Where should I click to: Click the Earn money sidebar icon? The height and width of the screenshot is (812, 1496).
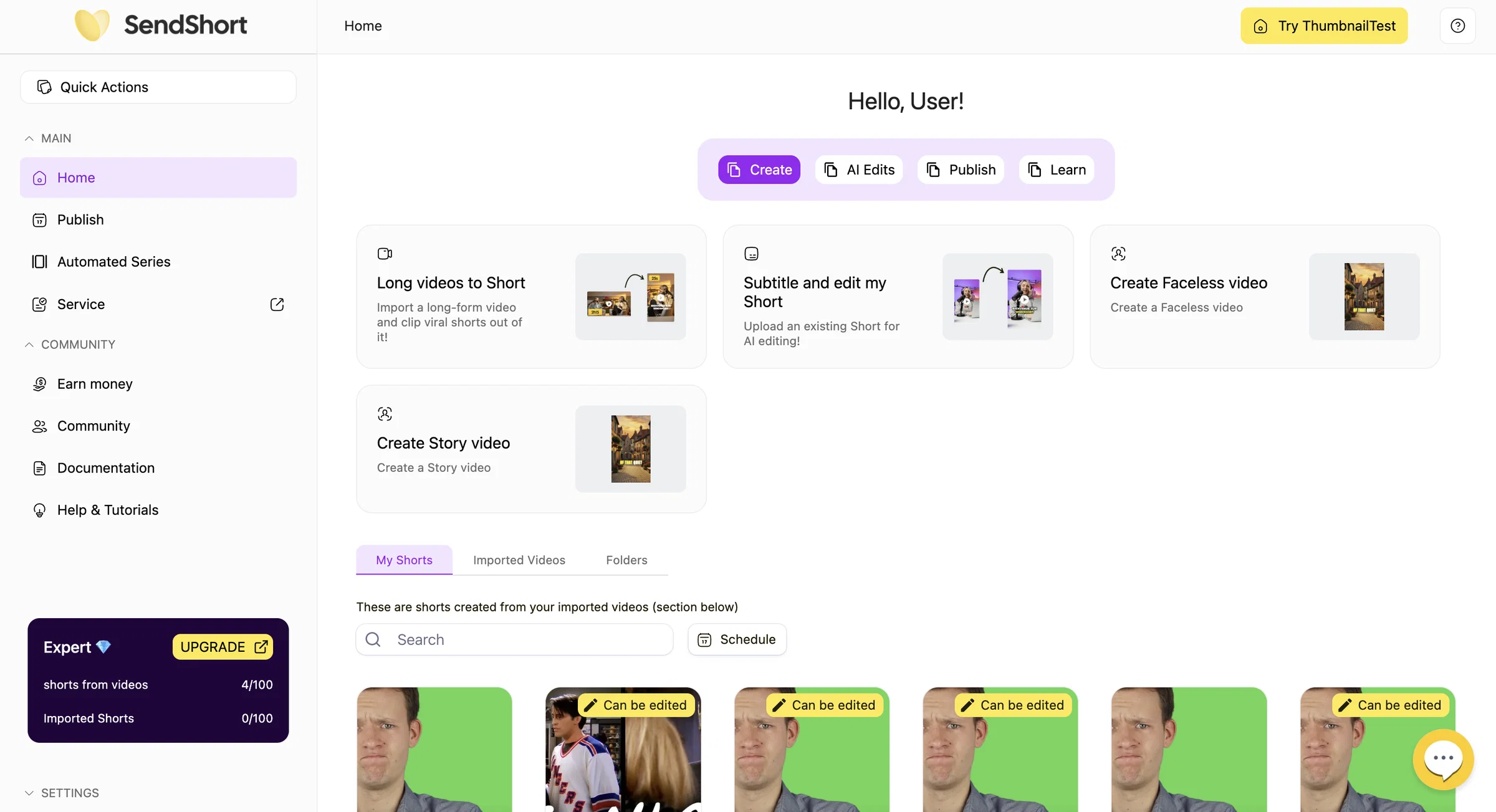[x=39, y=384]
